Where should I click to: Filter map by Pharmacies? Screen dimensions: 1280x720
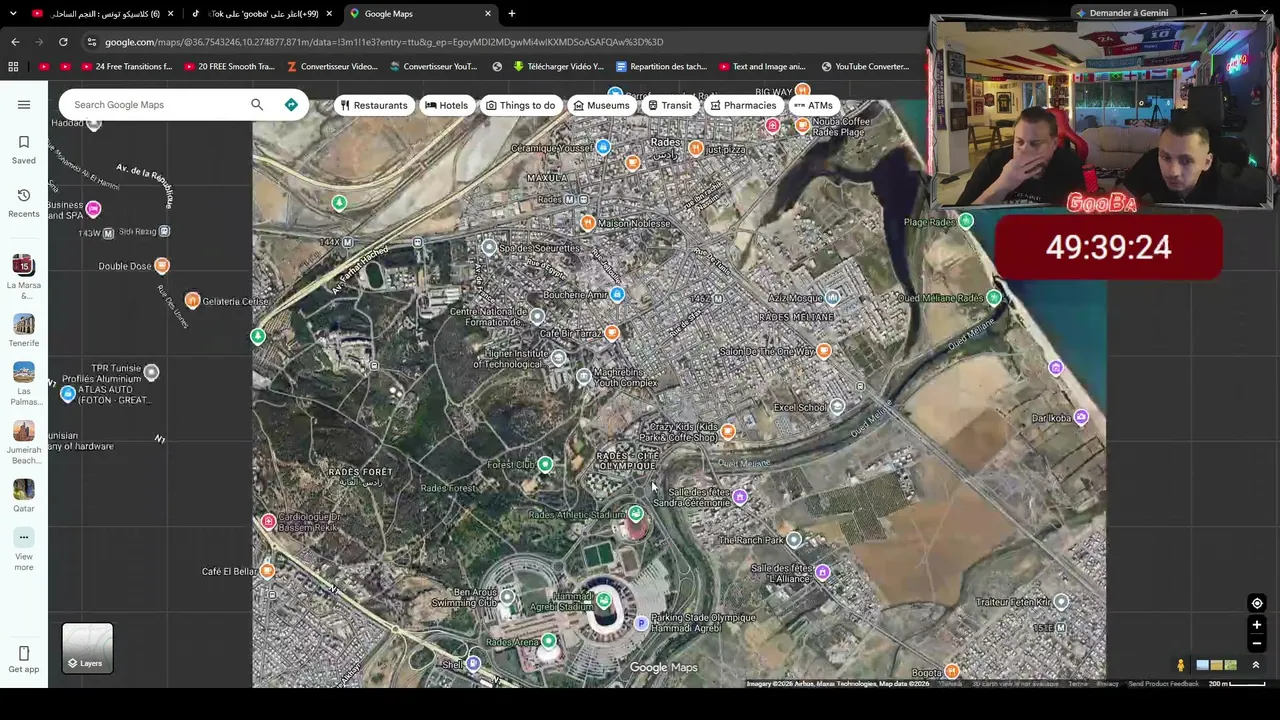tap(743, 105)
